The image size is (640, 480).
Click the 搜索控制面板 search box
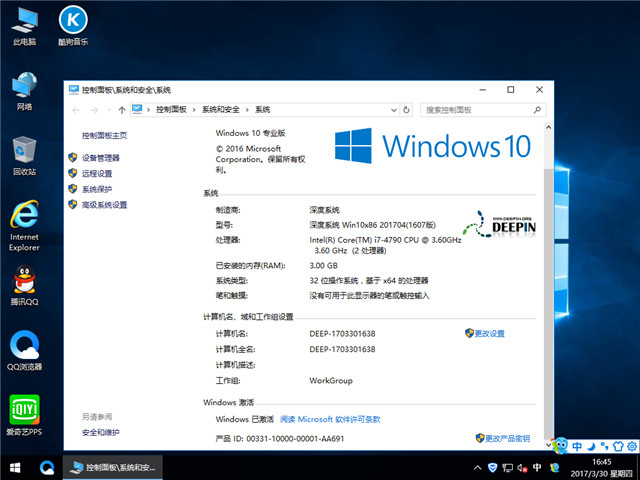483,110
